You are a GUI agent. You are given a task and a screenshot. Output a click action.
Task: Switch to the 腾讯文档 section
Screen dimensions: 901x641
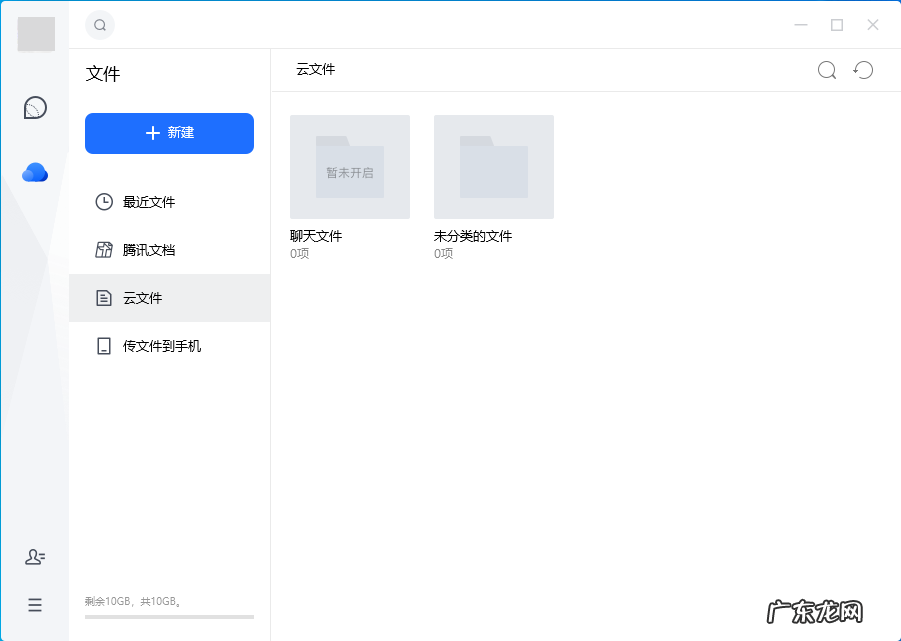[x=152, y=249]
